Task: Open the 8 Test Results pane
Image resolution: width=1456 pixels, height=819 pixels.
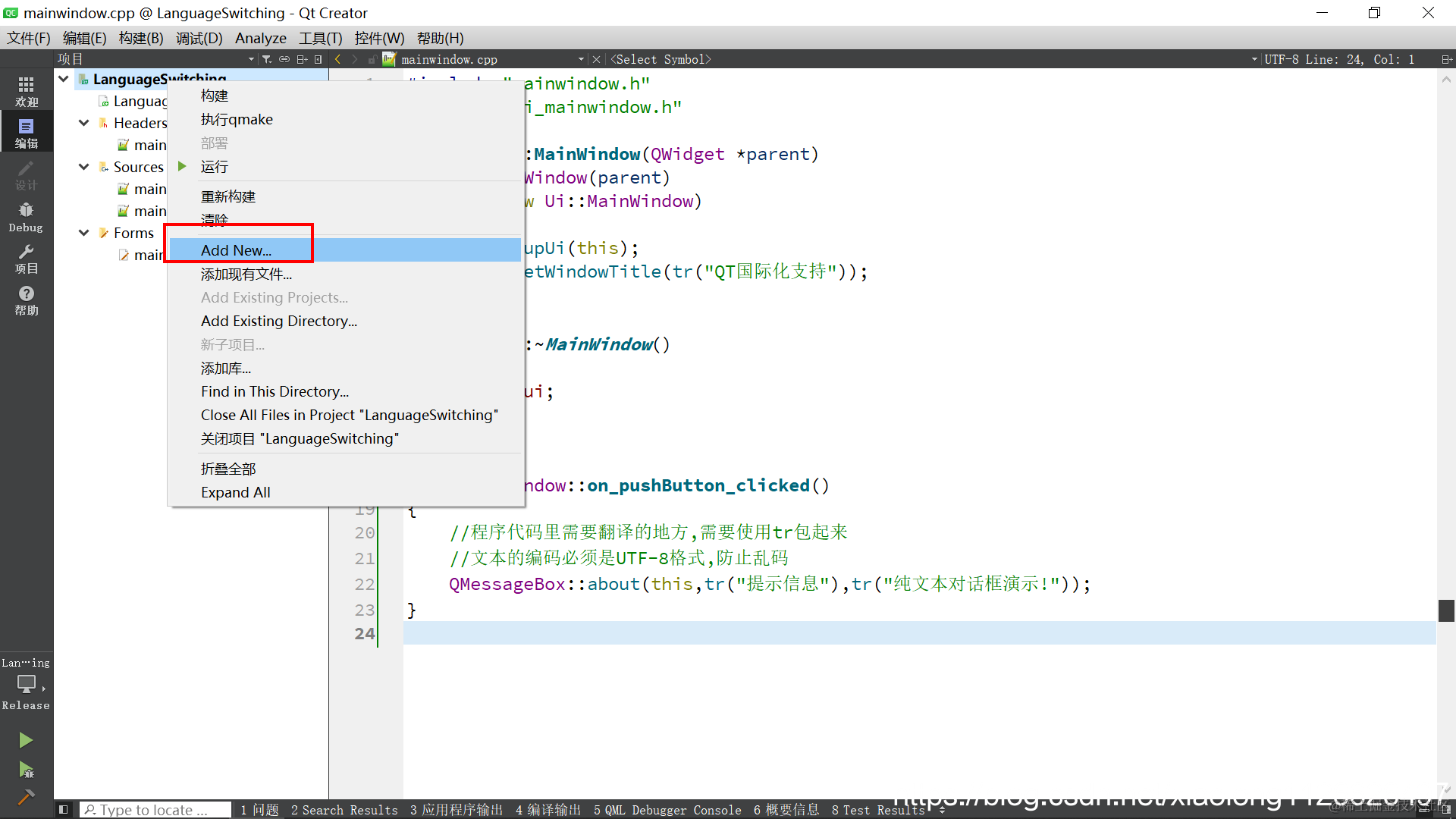Action: click(x=878, y=810)
